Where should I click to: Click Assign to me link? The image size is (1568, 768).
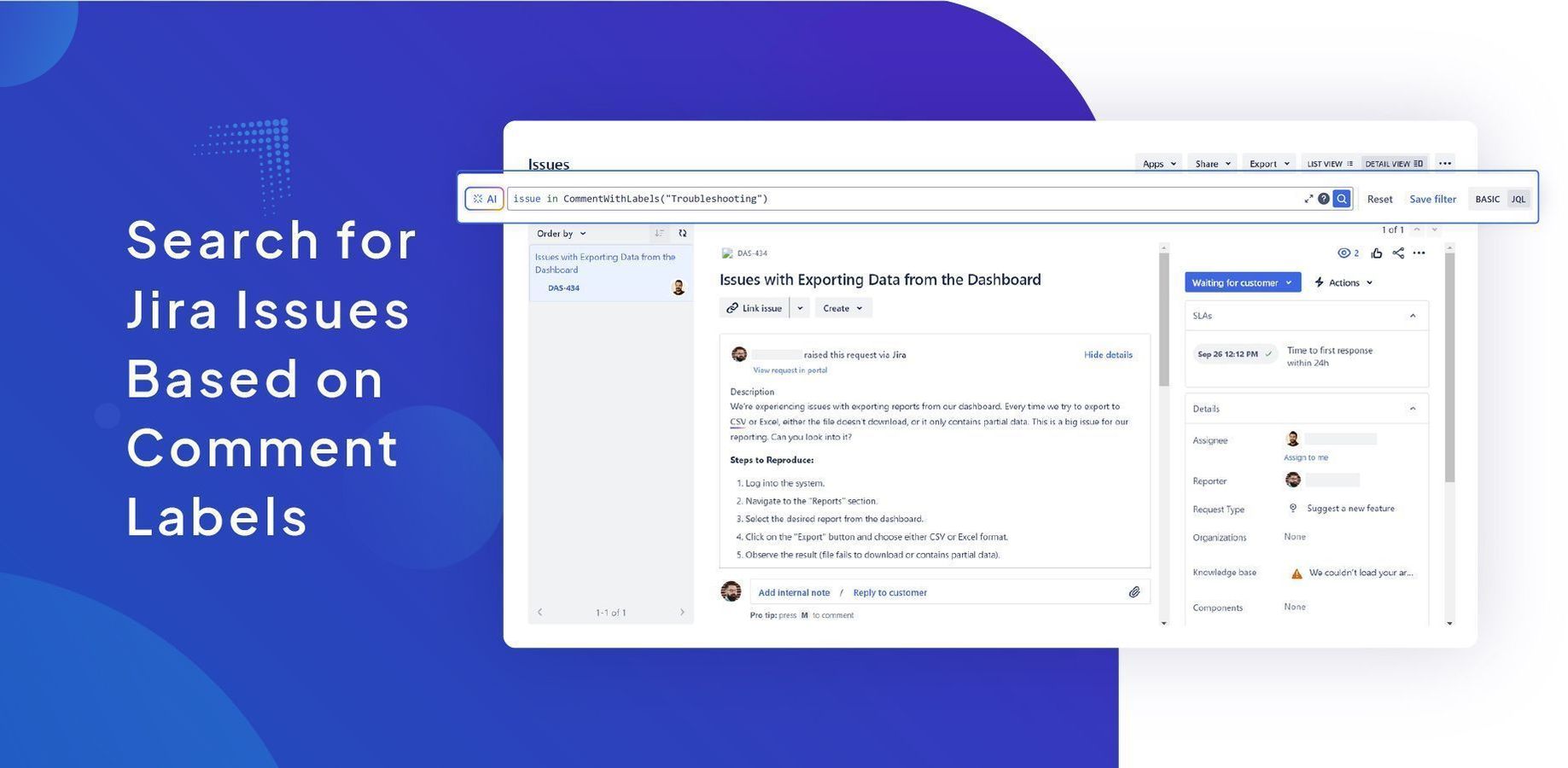coord(1305,457)
